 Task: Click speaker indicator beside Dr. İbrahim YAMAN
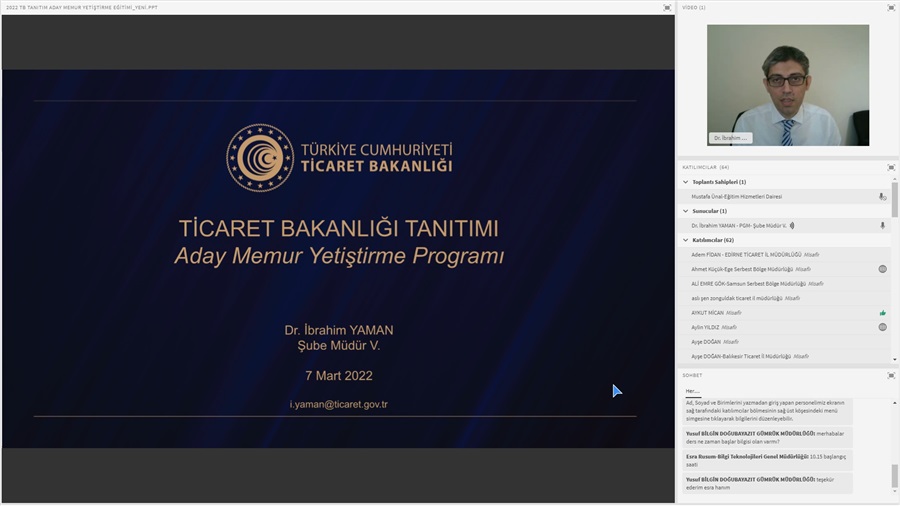[792, 226]
